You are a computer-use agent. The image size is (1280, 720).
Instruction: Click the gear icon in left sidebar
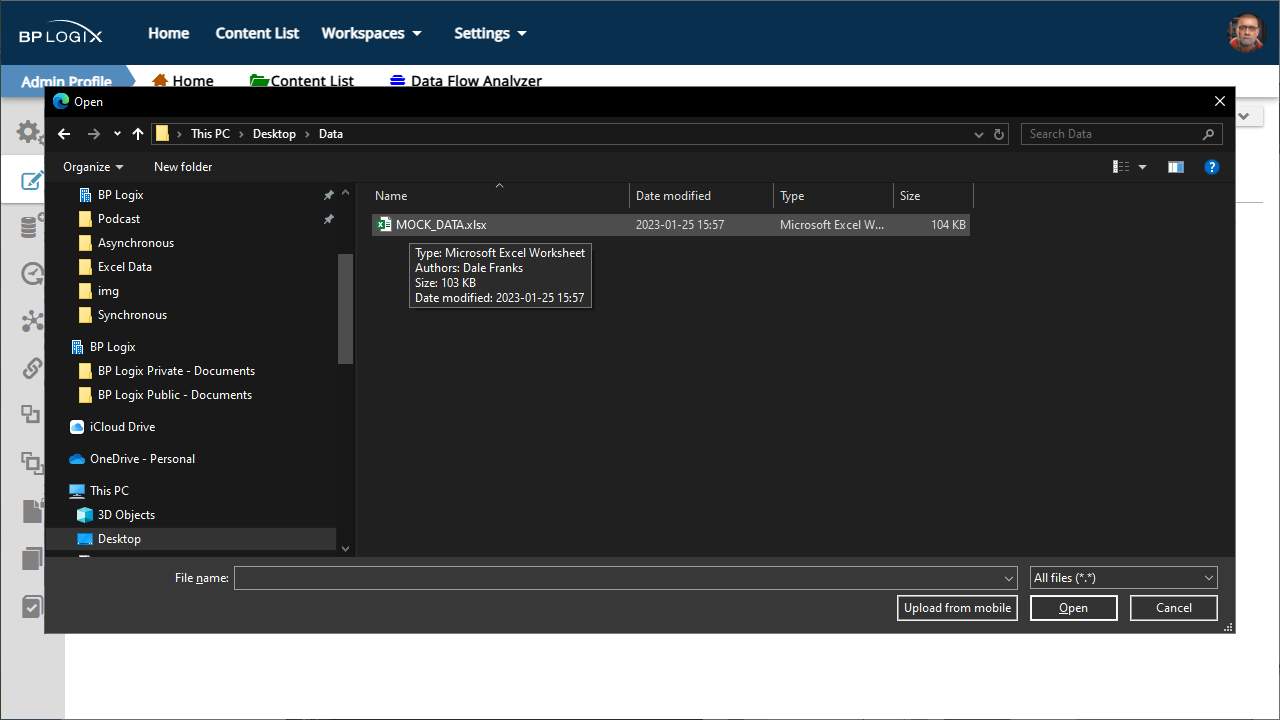coord(29,131)
